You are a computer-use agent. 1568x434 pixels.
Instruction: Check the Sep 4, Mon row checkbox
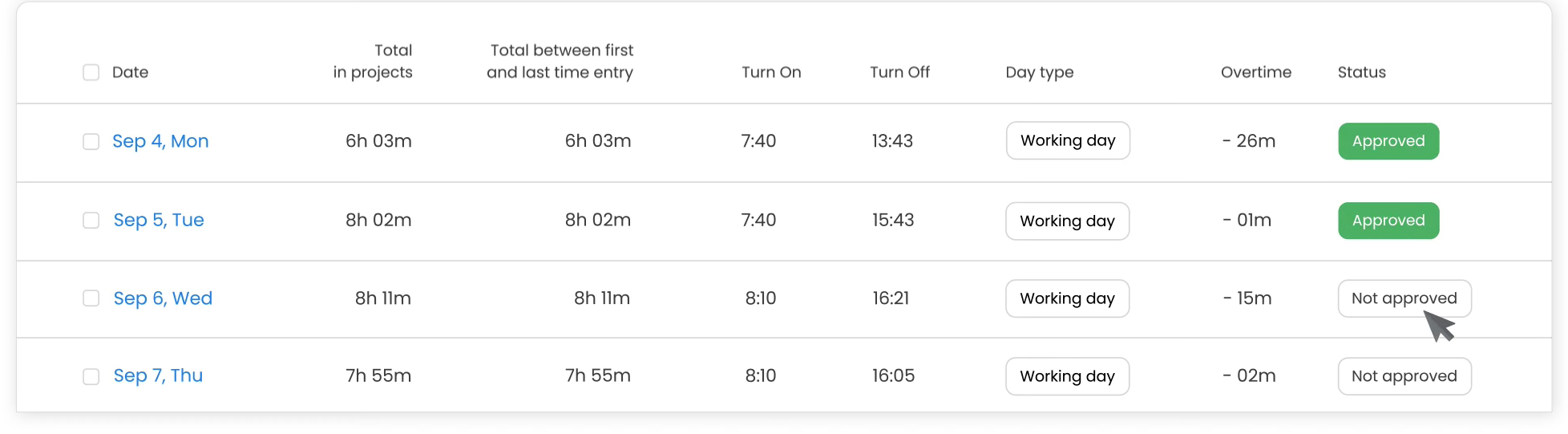(x=91, y=141)
